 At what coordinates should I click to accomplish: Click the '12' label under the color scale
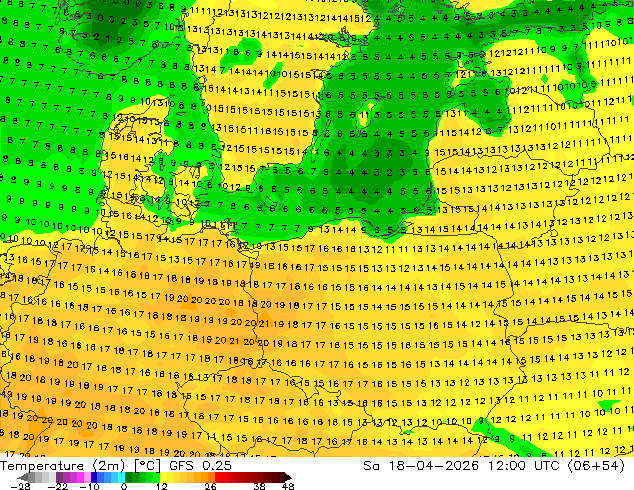(162, 486)
